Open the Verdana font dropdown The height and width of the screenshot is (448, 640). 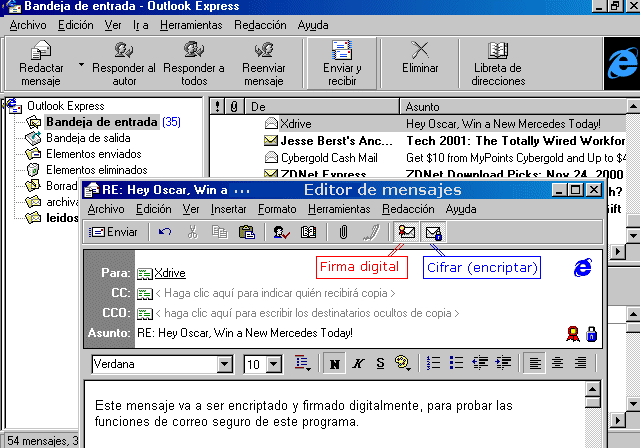point(224,364)
